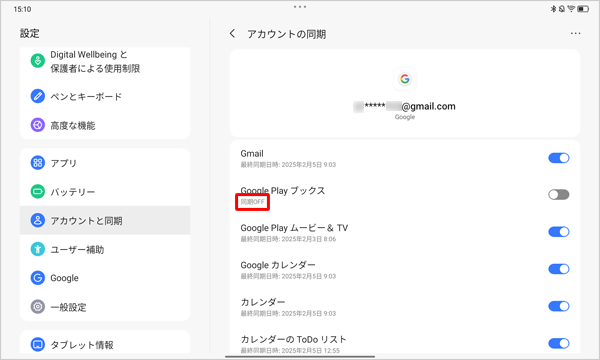Tap the 設定 header title
Viewport: 600px width, 360px height.
click(x=29, y=33)
